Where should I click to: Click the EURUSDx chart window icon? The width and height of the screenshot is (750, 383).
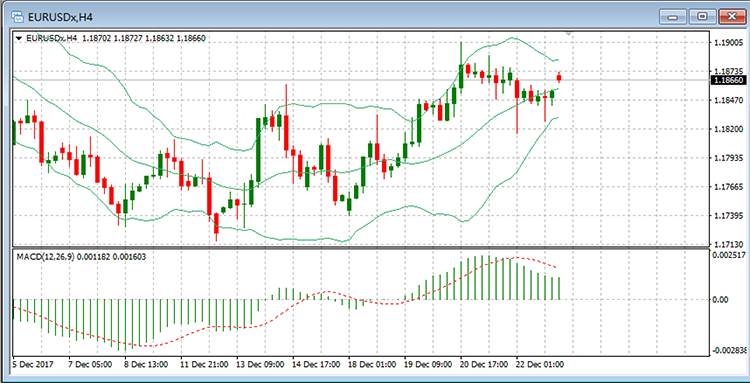coord(18,17)
